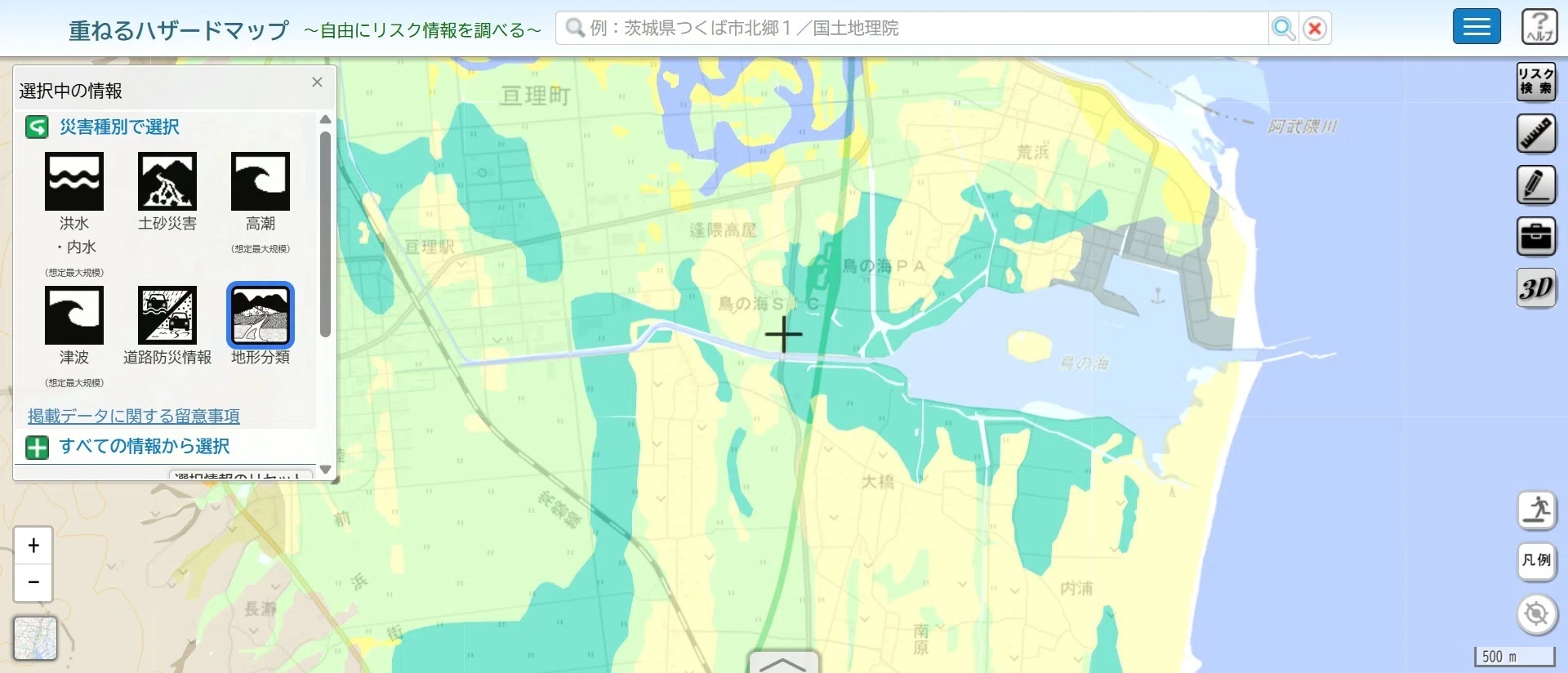Viewport: 1568px width, 673px height.
Task: Click the 逢隈高屋 map label
Action: (x=723, y=230)
